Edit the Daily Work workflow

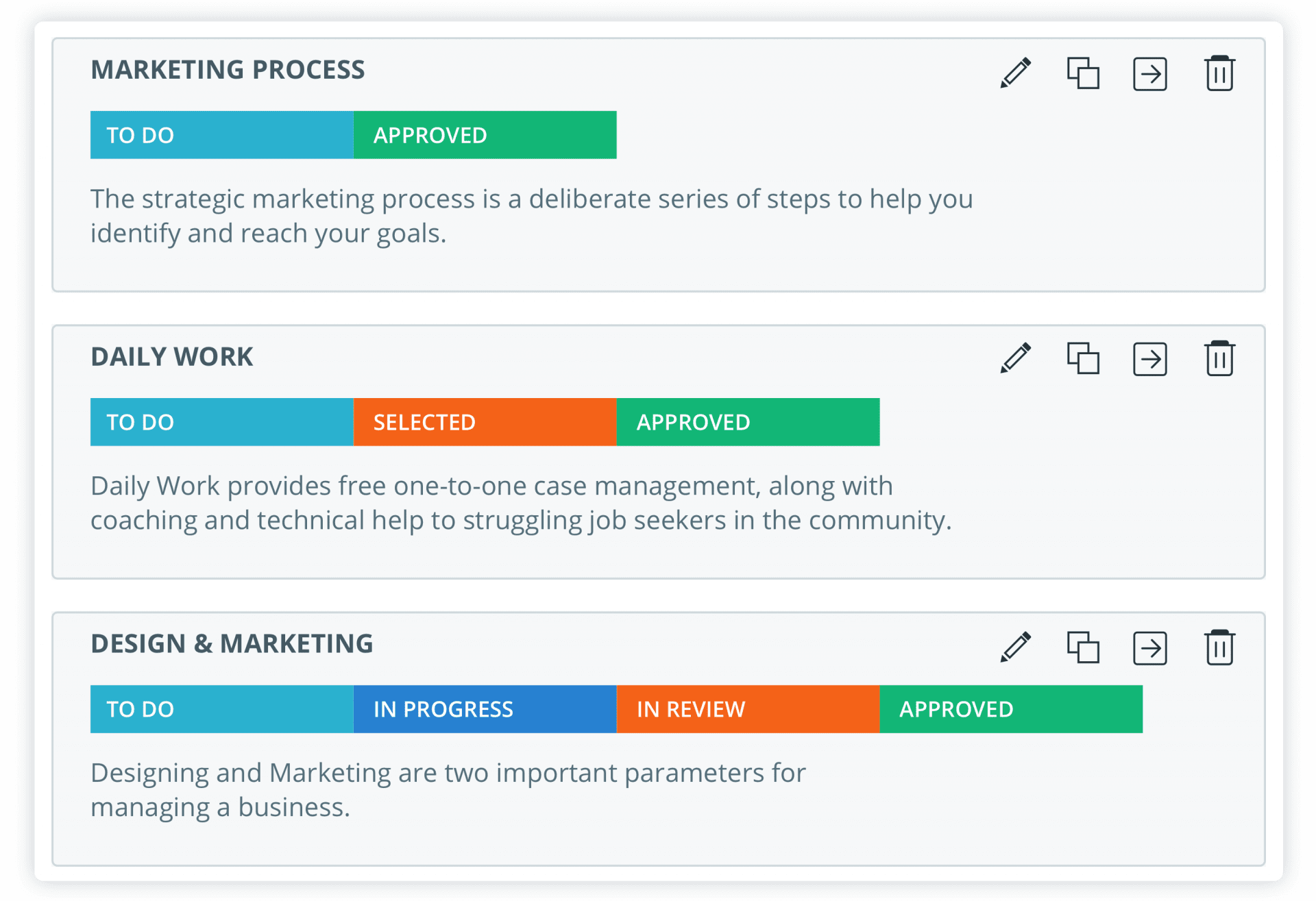pos(1015,358)
